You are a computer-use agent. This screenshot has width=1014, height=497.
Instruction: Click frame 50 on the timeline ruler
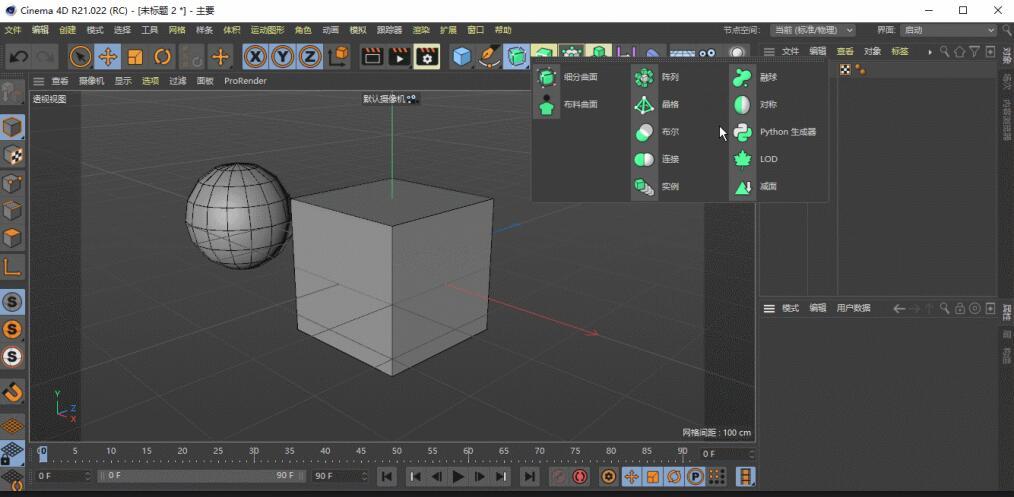[x=397, y=453]
